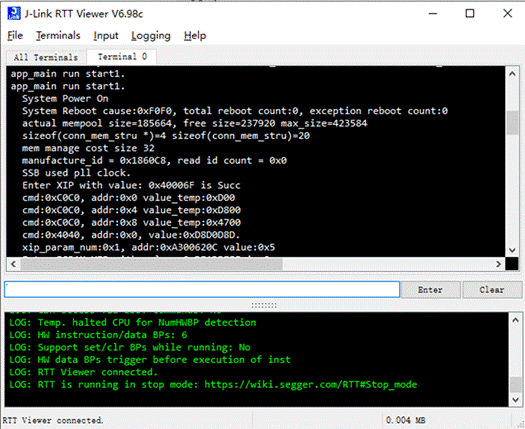This screenshot has height=429, width=525.
Task: Click the terminal scroll right arrow
Action: pos(498,264)
